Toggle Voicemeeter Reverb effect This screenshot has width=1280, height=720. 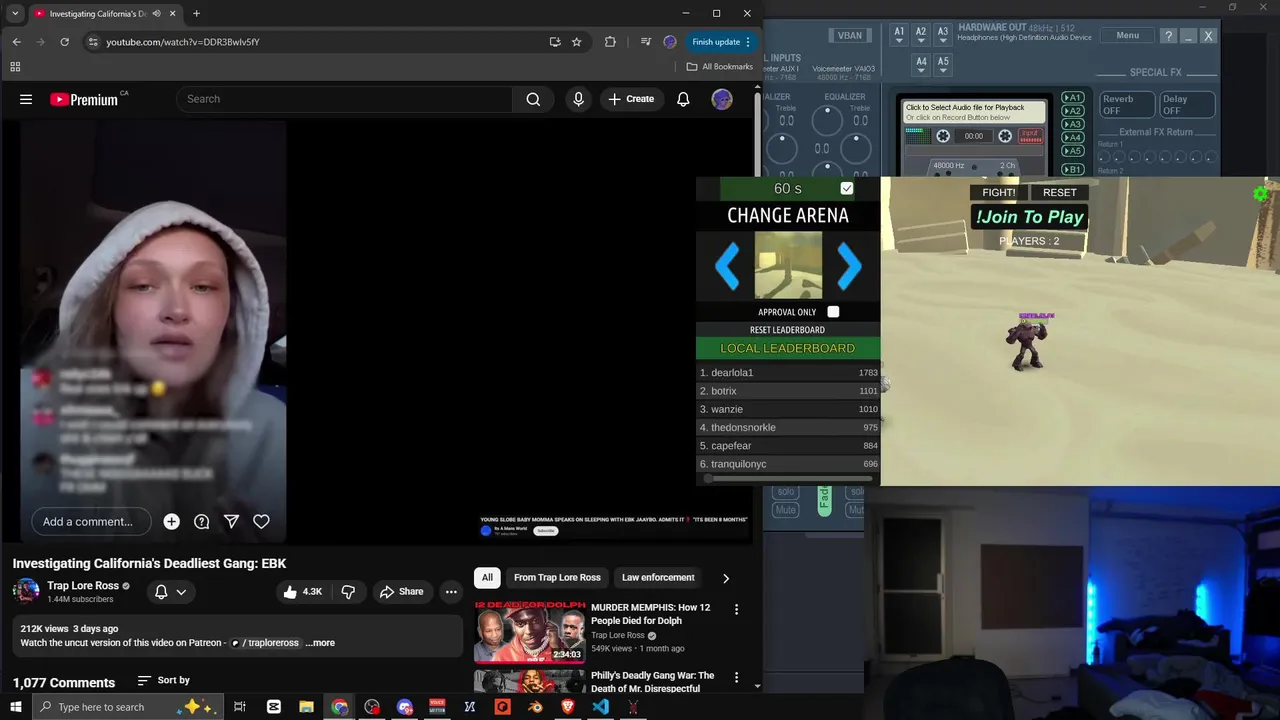coord(1126,104)
